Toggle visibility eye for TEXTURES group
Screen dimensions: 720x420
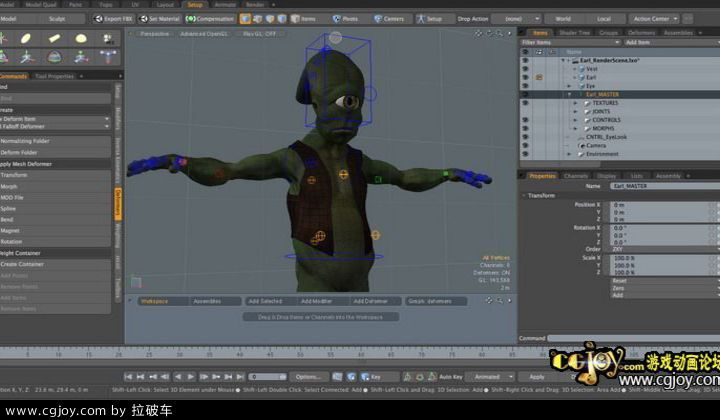click(525, 103)
